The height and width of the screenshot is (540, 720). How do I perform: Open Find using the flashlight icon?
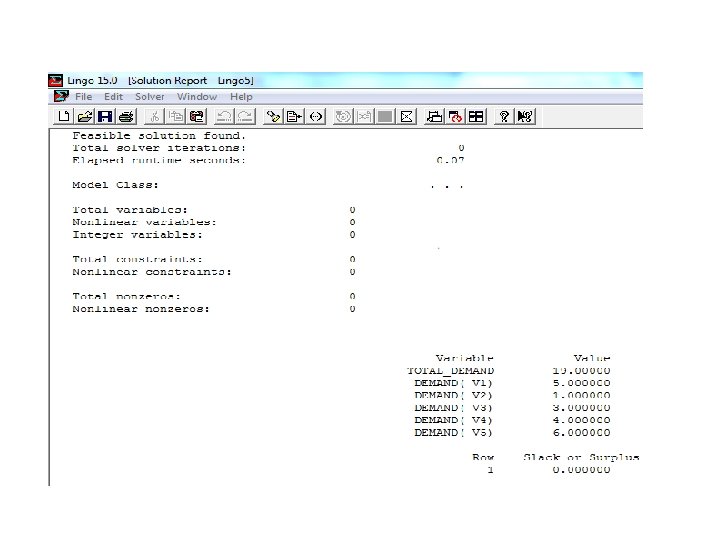tap(273, 117)
